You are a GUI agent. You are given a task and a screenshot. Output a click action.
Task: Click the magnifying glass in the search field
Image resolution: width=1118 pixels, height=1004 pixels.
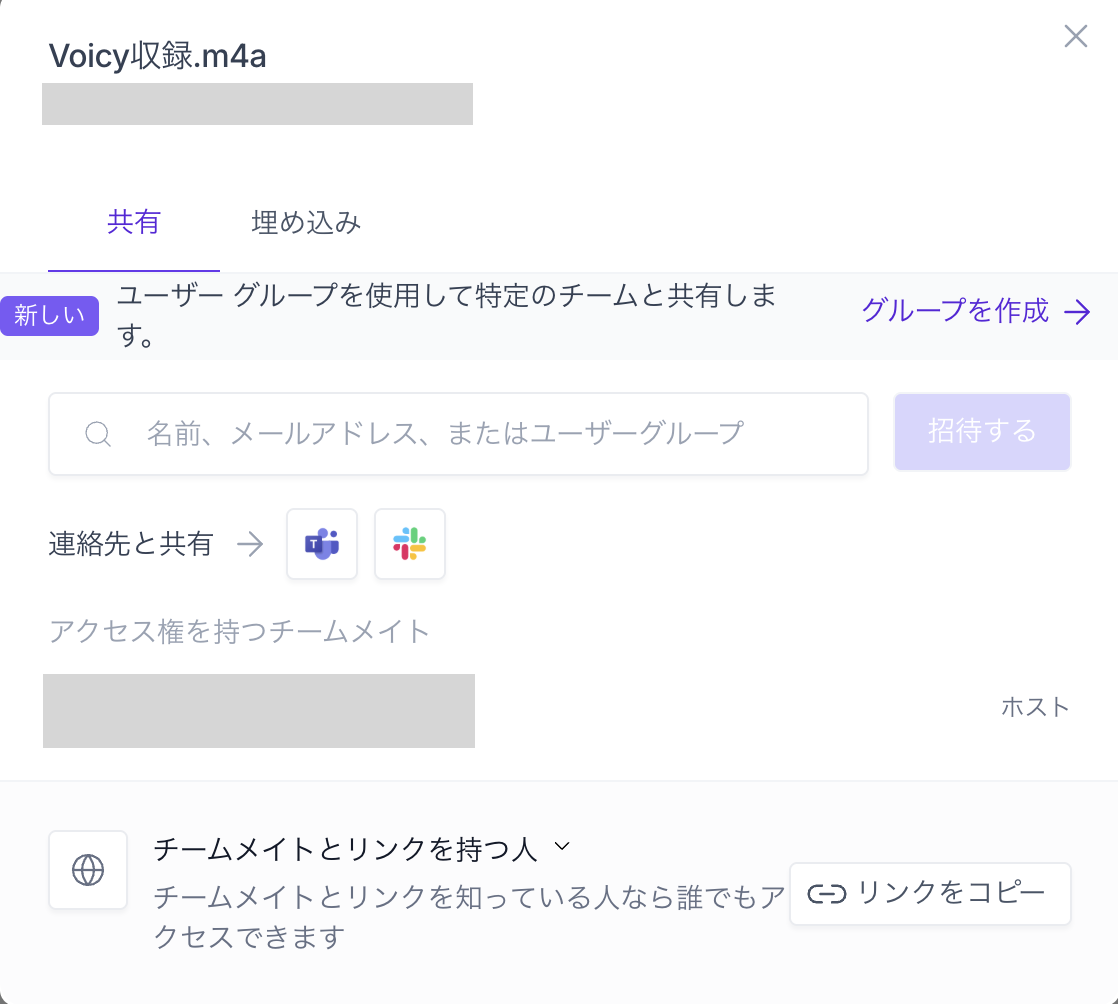[98, 434]
